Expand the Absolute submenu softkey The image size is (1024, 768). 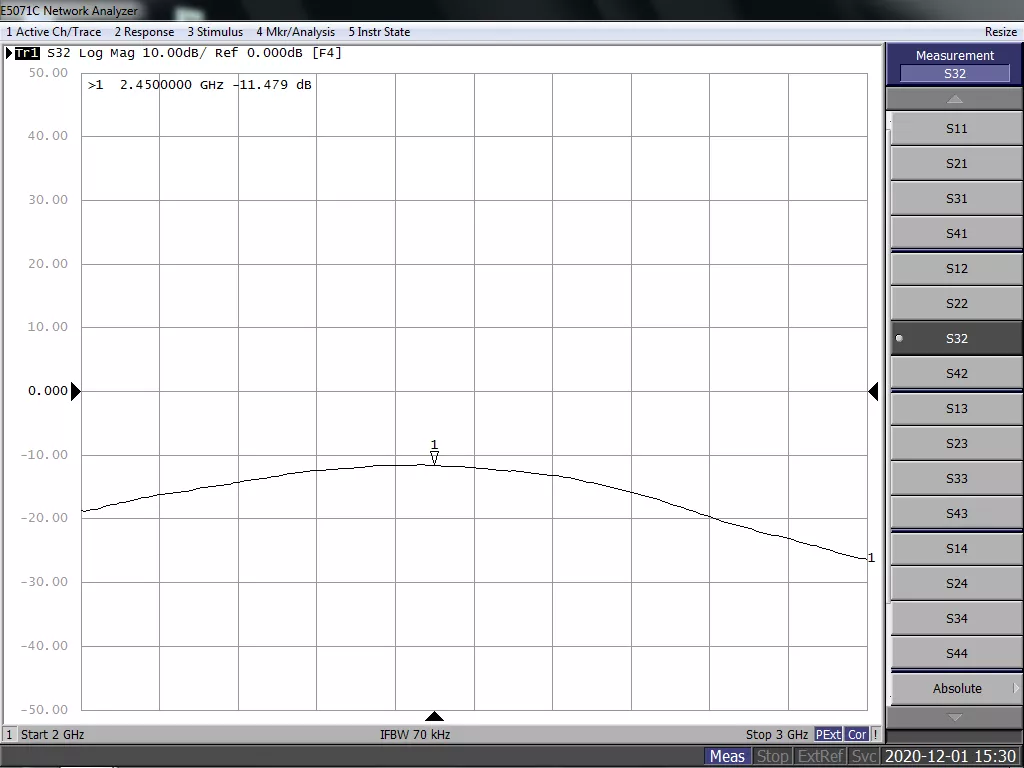[x=956, y=688]
